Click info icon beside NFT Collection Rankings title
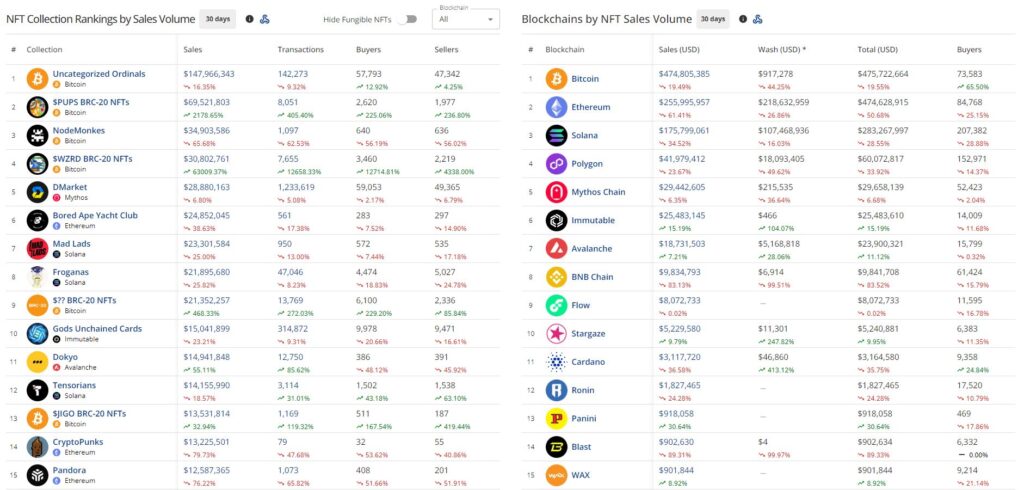1024x490 pixels. [x=249, y=19]
